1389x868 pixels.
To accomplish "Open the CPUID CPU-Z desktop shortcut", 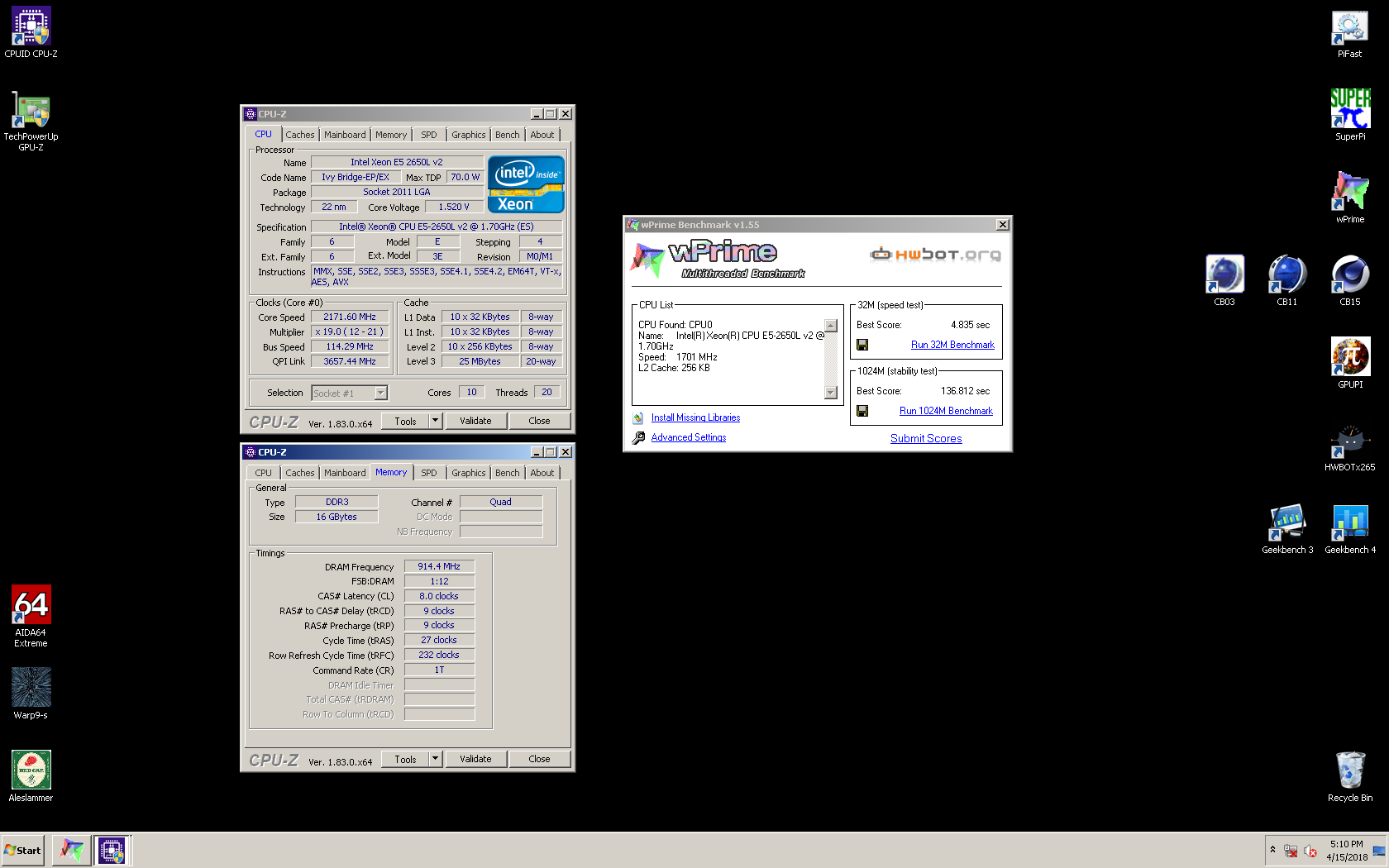I will [x=31, y=33].
